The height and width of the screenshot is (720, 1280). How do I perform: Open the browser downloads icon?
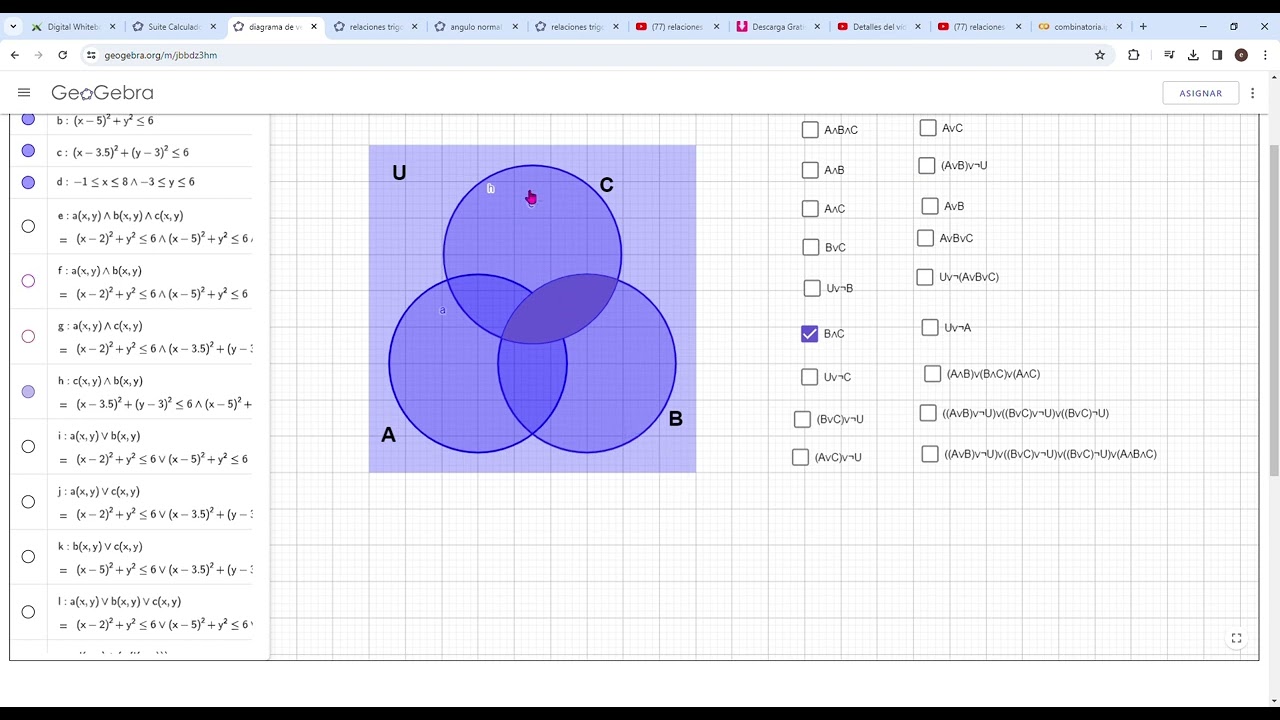coord(1193,55)
